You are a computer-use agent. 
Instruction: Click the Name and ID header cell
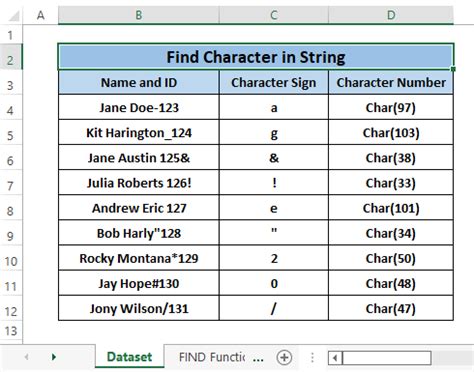coord(139,83)
